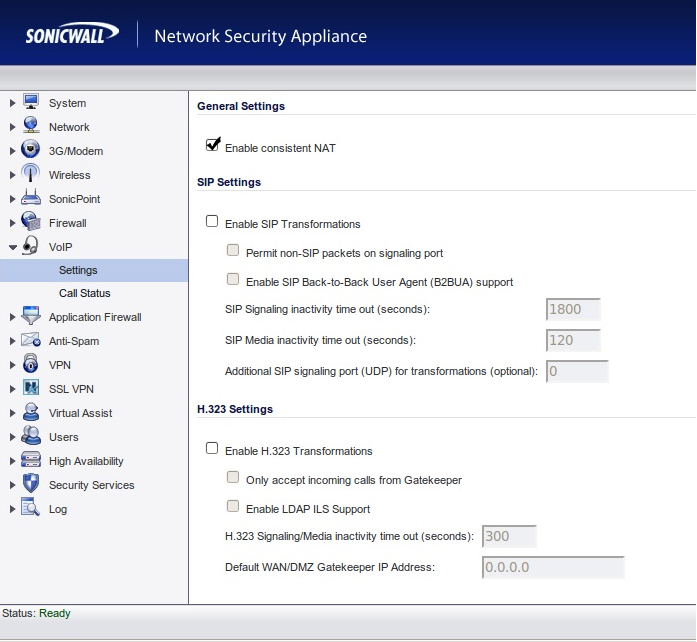Click the System monitor icon

[31, 102]
